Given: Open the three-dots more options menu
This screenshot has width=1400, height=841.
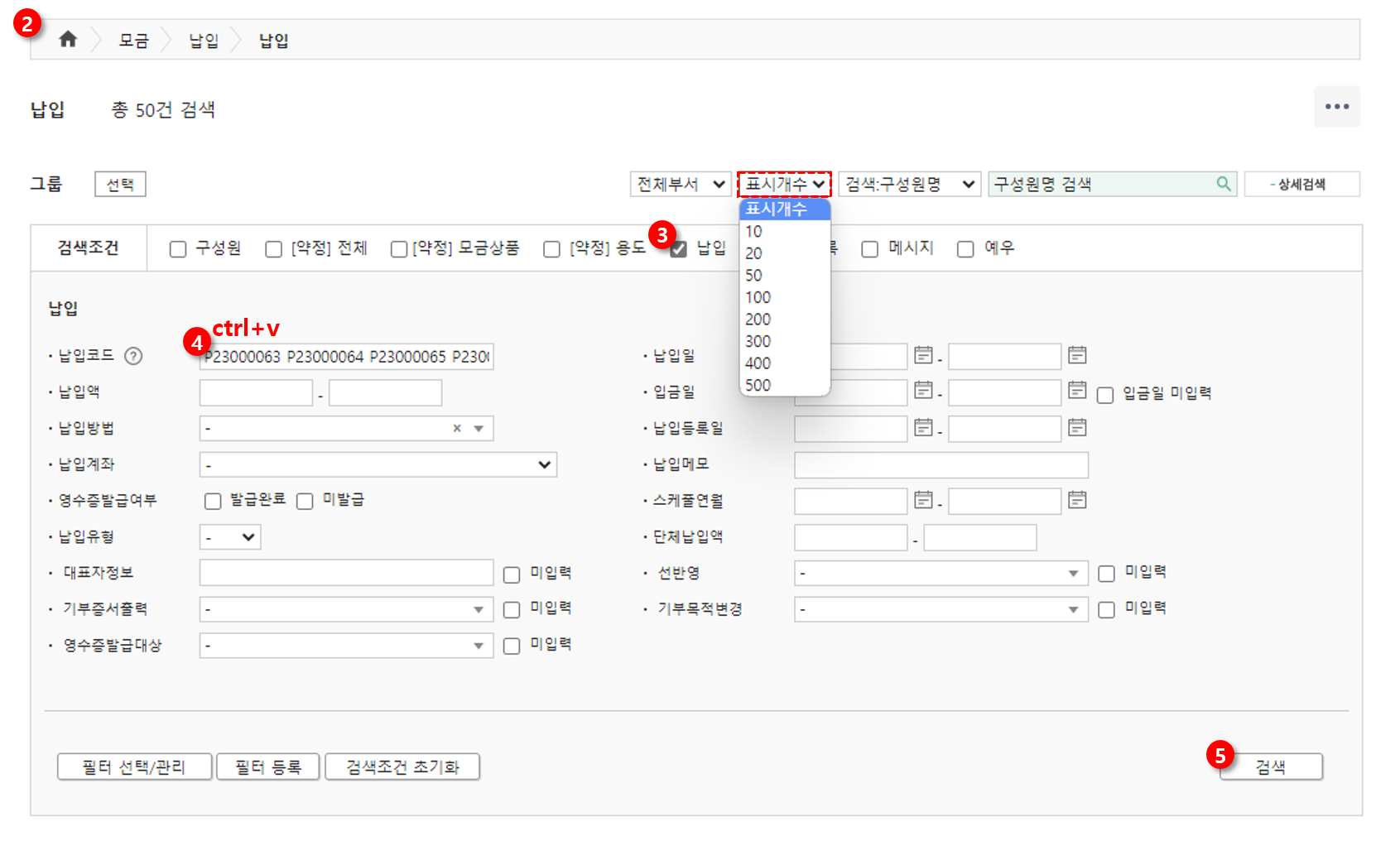Looking at the screenshot, I should [1336, 107].
